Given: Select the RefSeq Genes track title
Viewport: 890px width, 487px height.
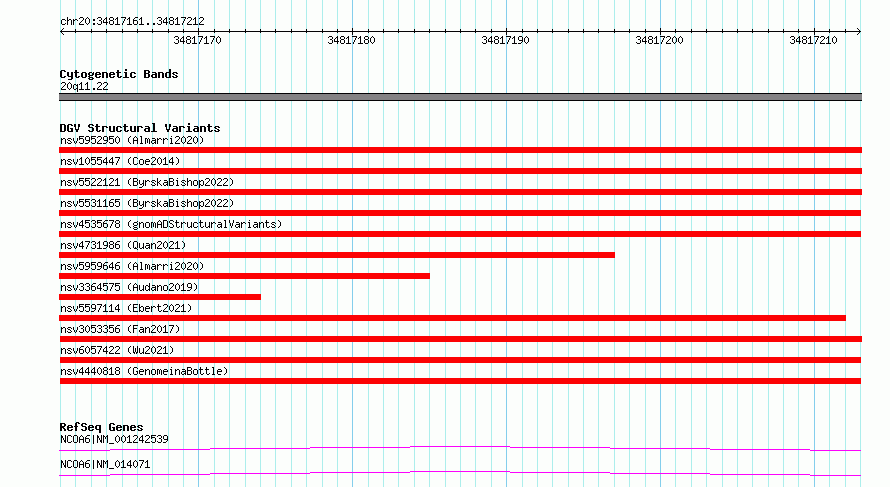Looking at the screenshot, I should click(101, 427).
